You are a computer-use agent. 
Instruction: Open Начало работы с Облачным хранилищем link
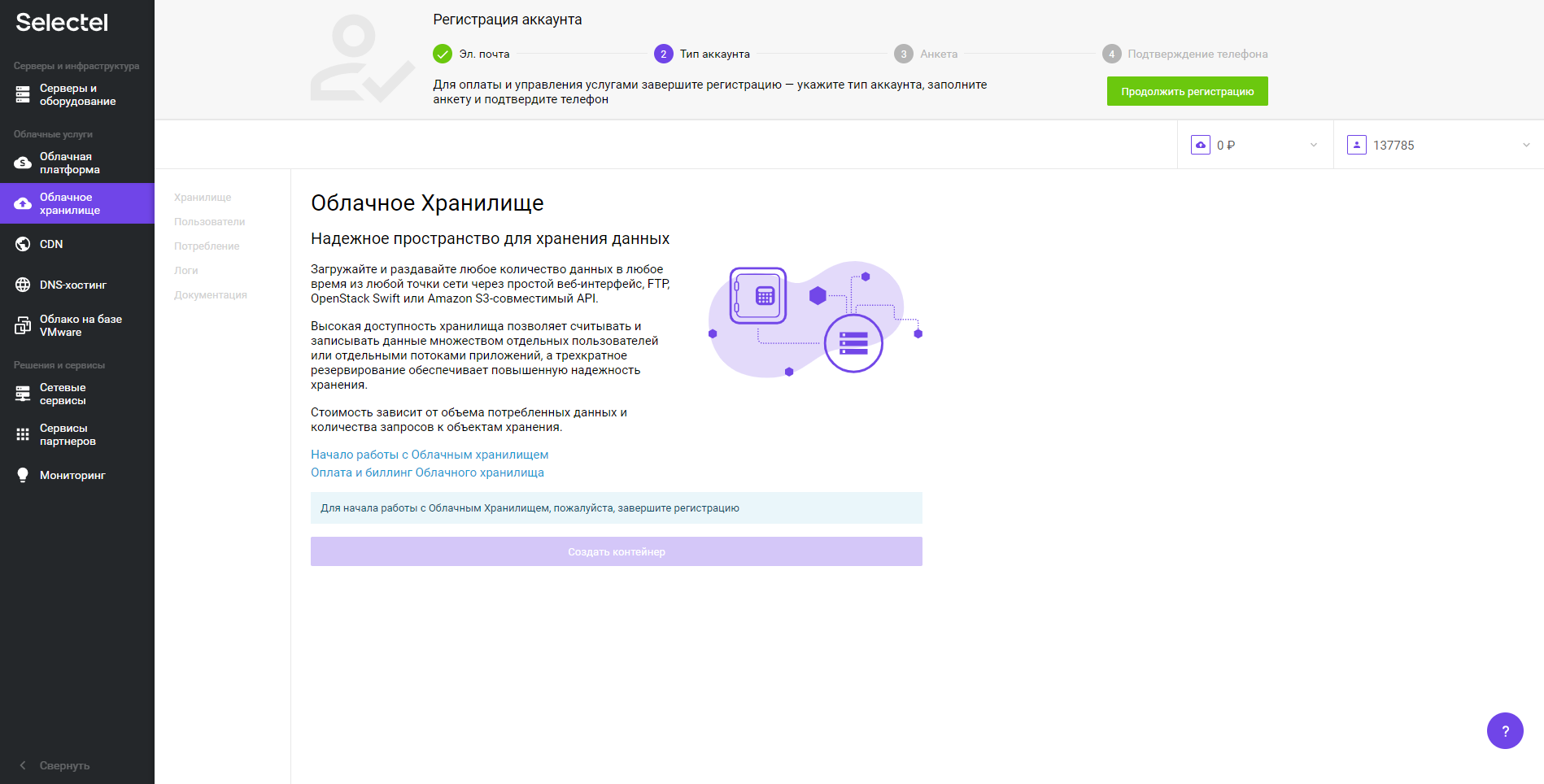click(430, 455)
